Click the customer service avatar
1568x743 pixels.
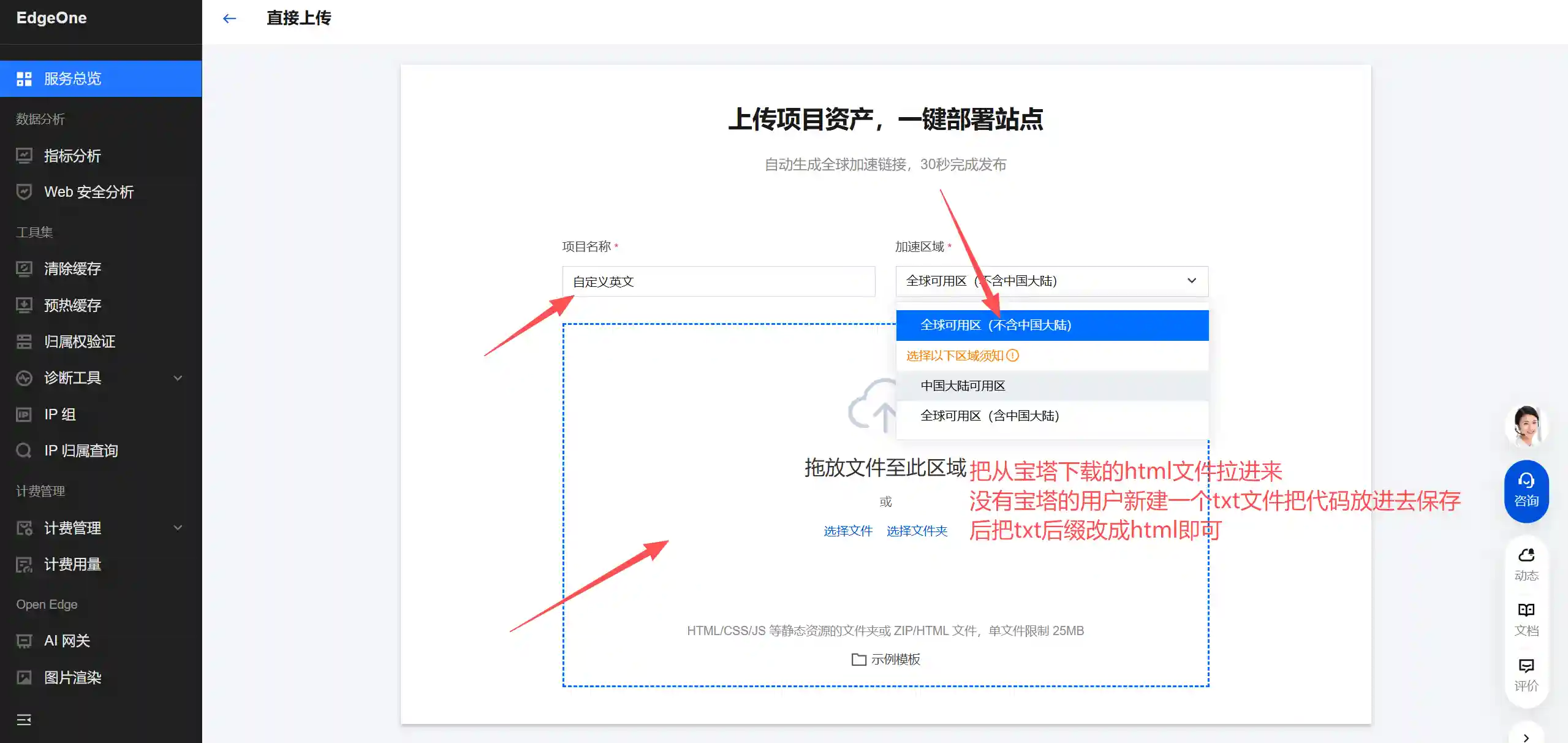1526,426
